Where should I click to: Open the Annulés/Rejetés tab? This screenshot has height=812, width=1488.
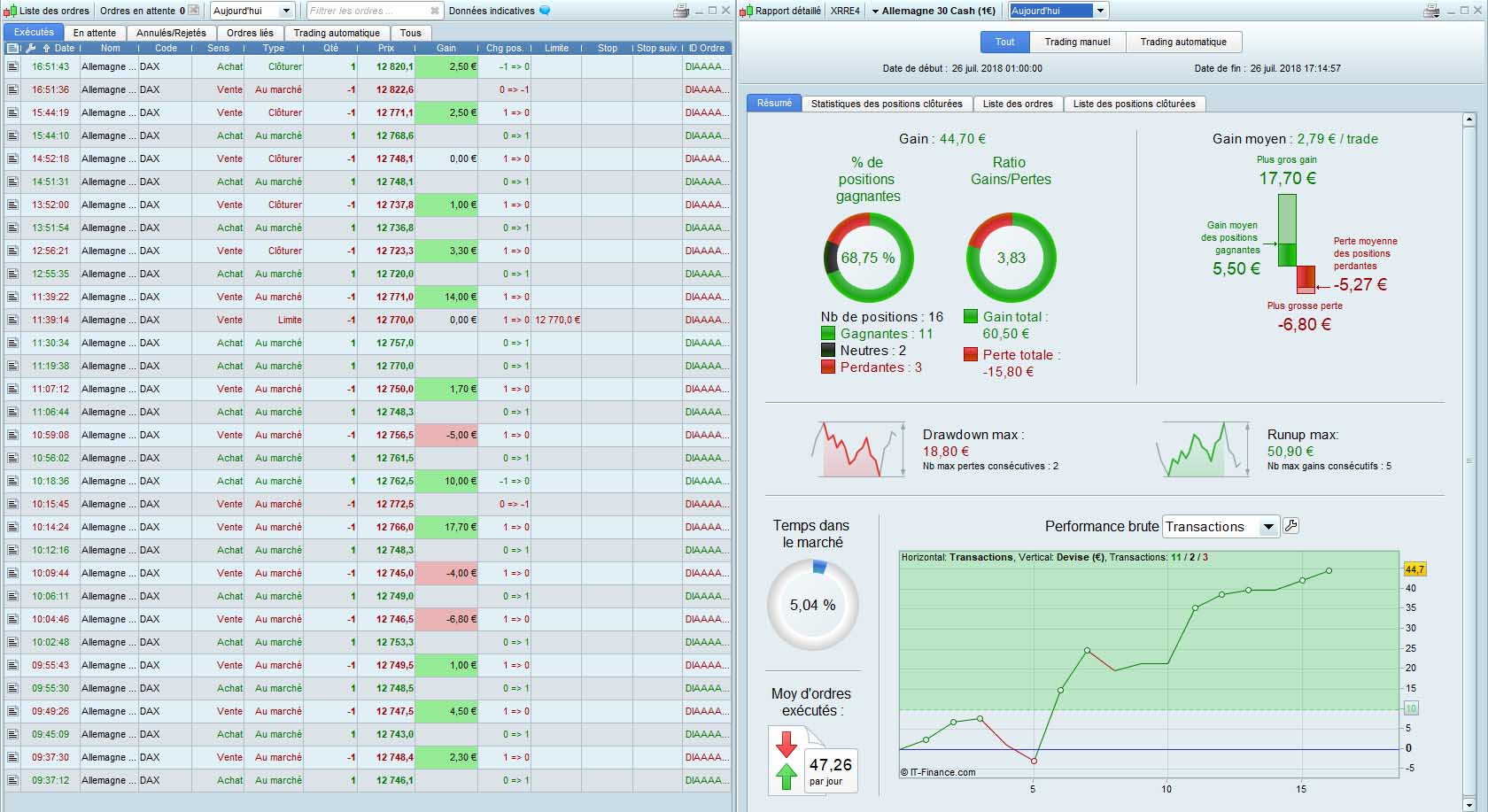171,33
